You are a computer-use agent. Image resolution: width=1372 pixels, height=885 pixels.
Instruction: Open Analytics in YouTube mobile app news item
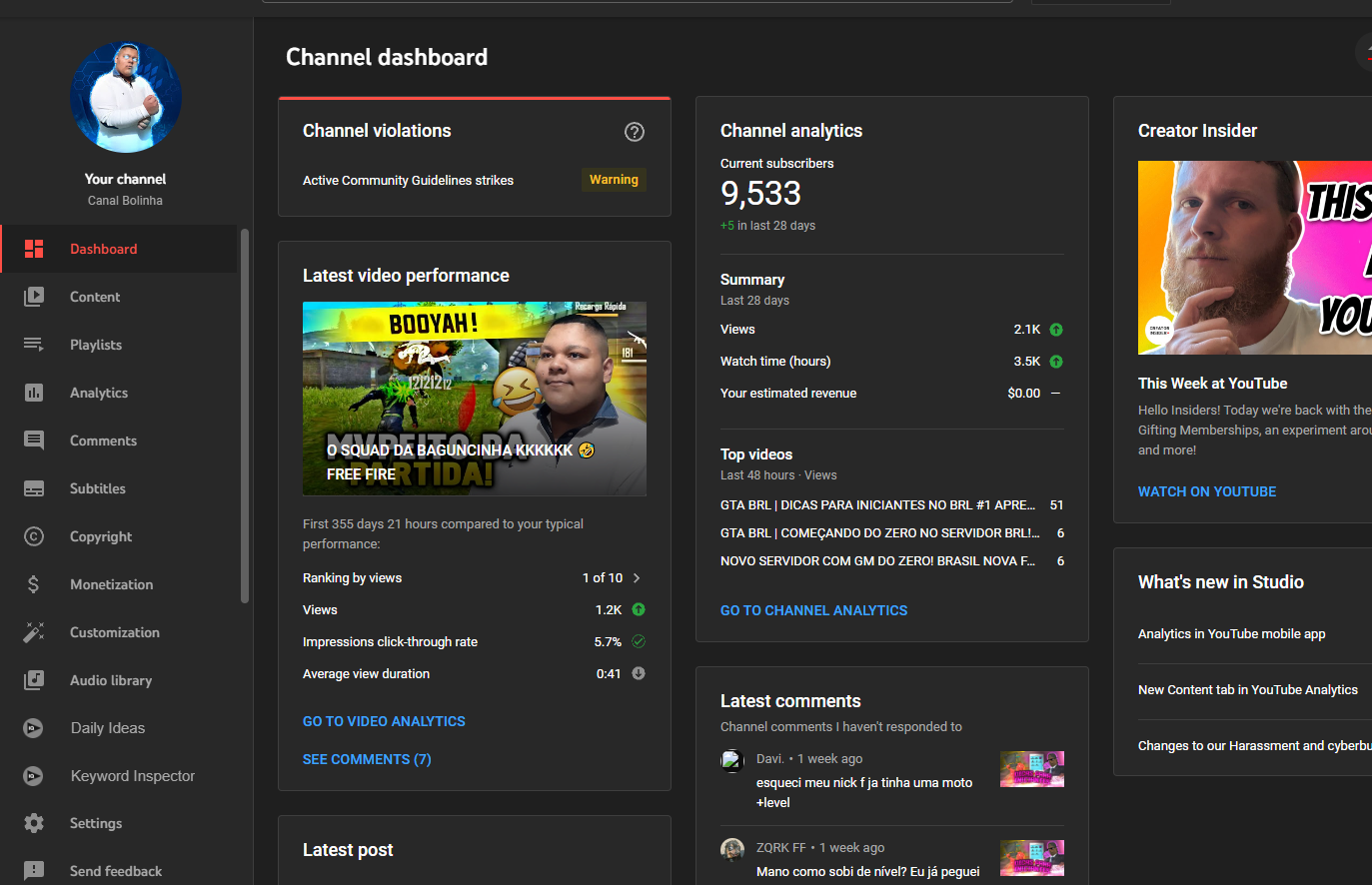pos(1232,634)
